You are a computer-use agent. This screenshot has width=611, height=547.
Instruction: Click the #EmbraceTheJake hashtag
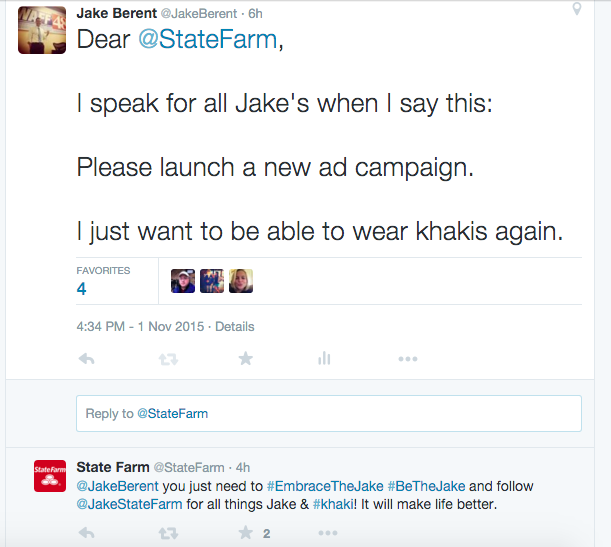(325, 487)
